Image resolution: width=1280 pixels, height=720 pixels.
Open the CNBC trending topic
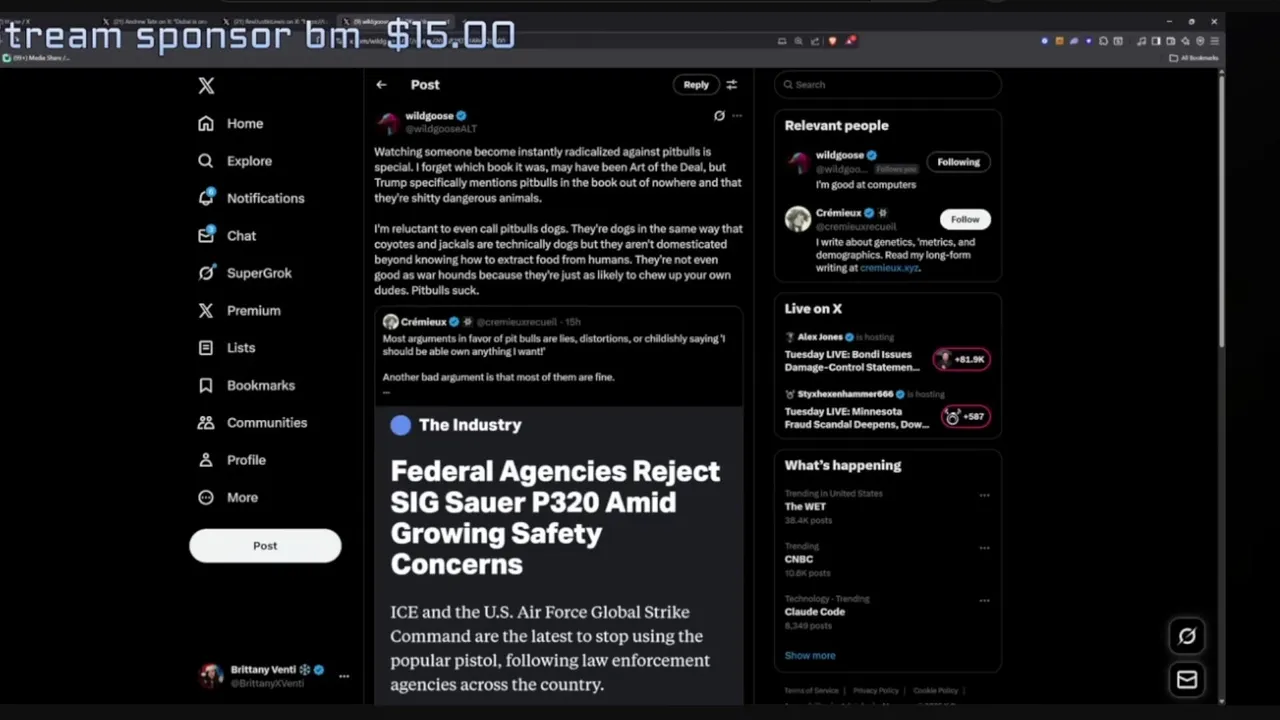point(798,559)
